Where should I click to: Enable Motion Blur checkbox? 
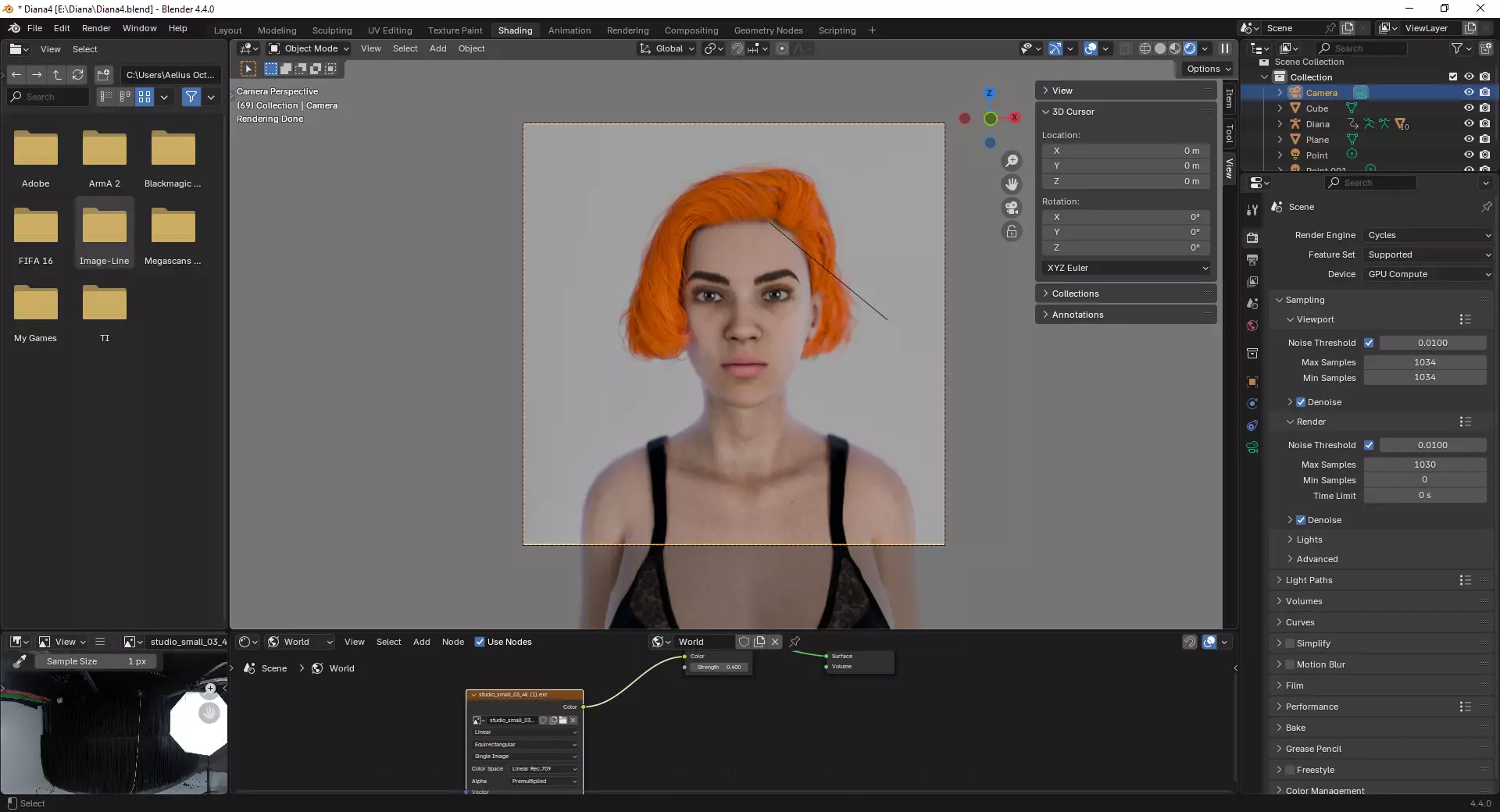click(x=1290, y=664)
